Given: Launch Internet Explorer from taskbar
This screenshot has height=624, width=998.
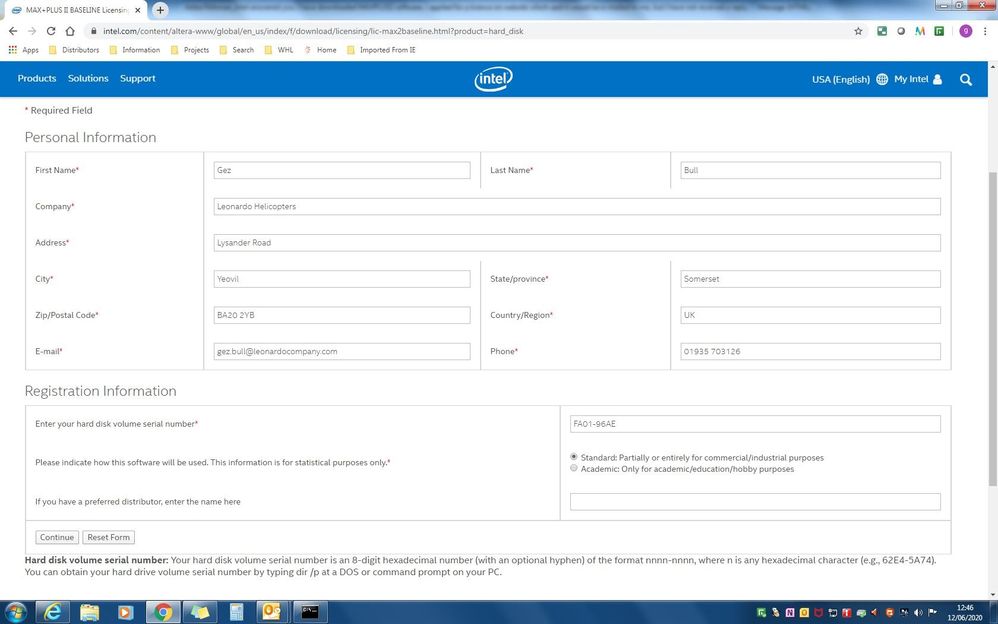Looking at the screenshot, I should (52, 612).
